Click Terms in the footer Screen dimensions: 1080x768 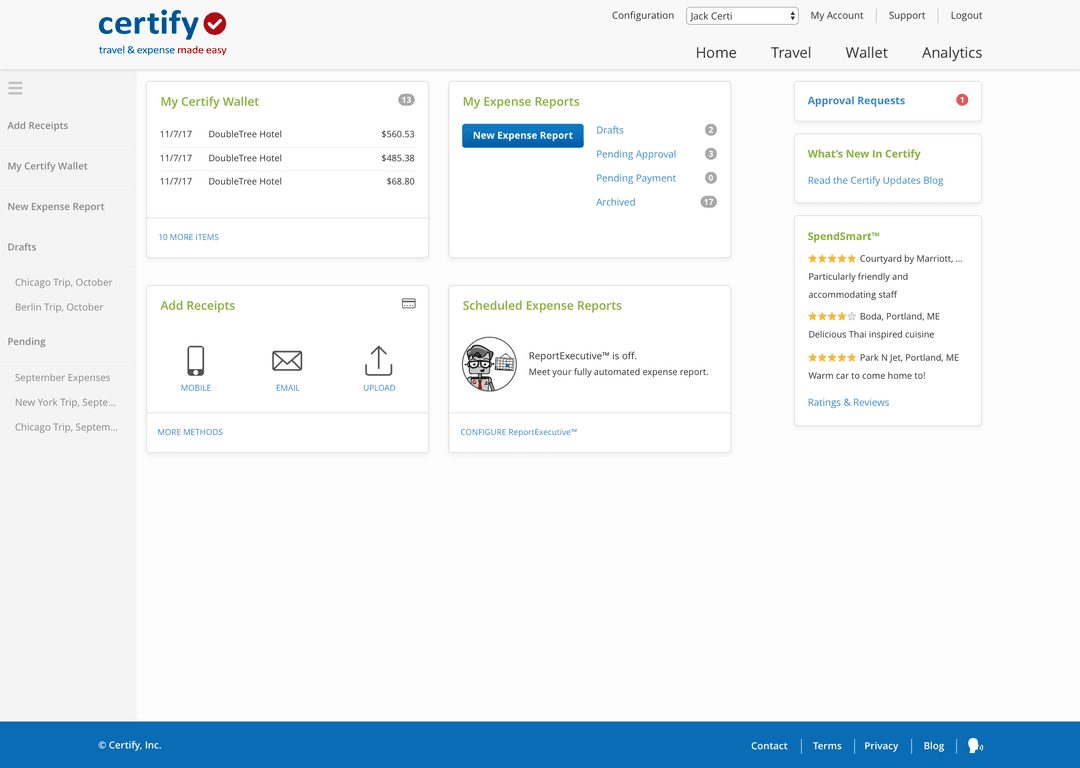coord(827,746)
